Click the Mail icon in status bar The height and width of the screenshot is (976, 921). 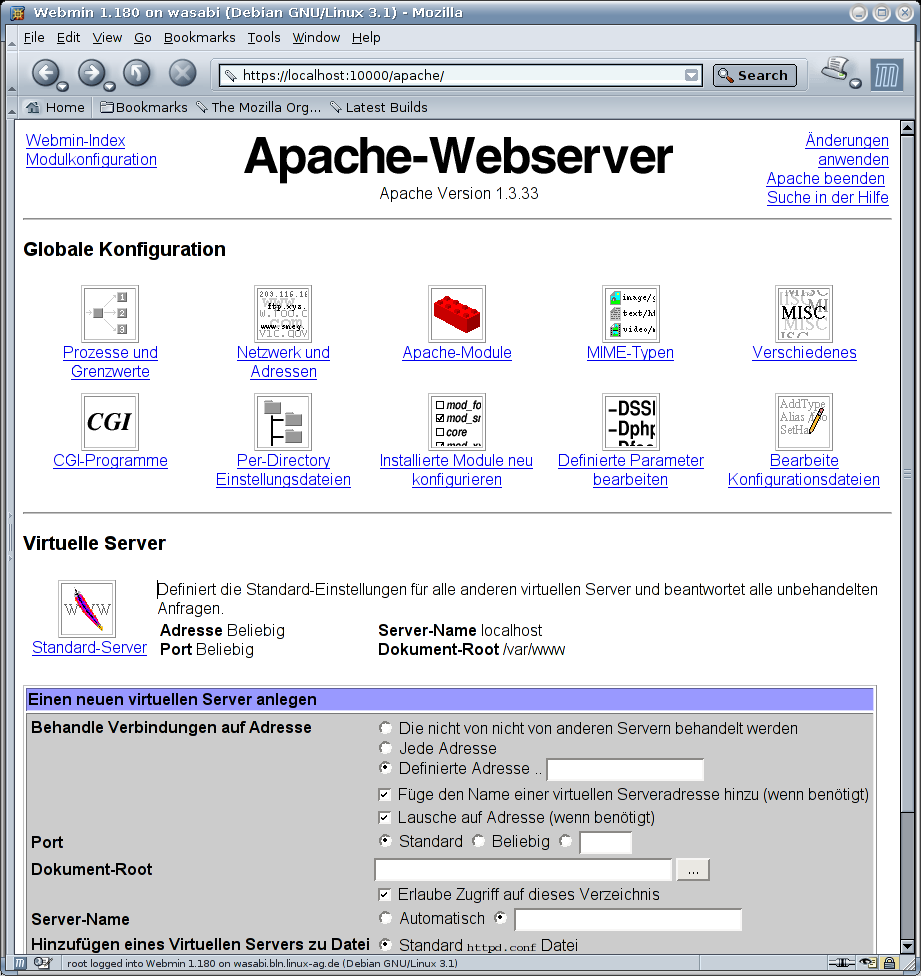(x=42, y=963)
